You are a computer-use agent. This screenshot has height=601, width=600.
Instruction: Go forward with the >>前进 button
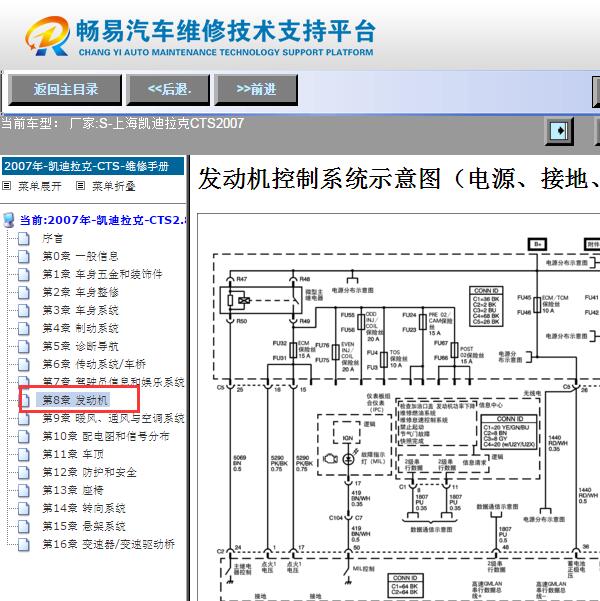[256, 90]
